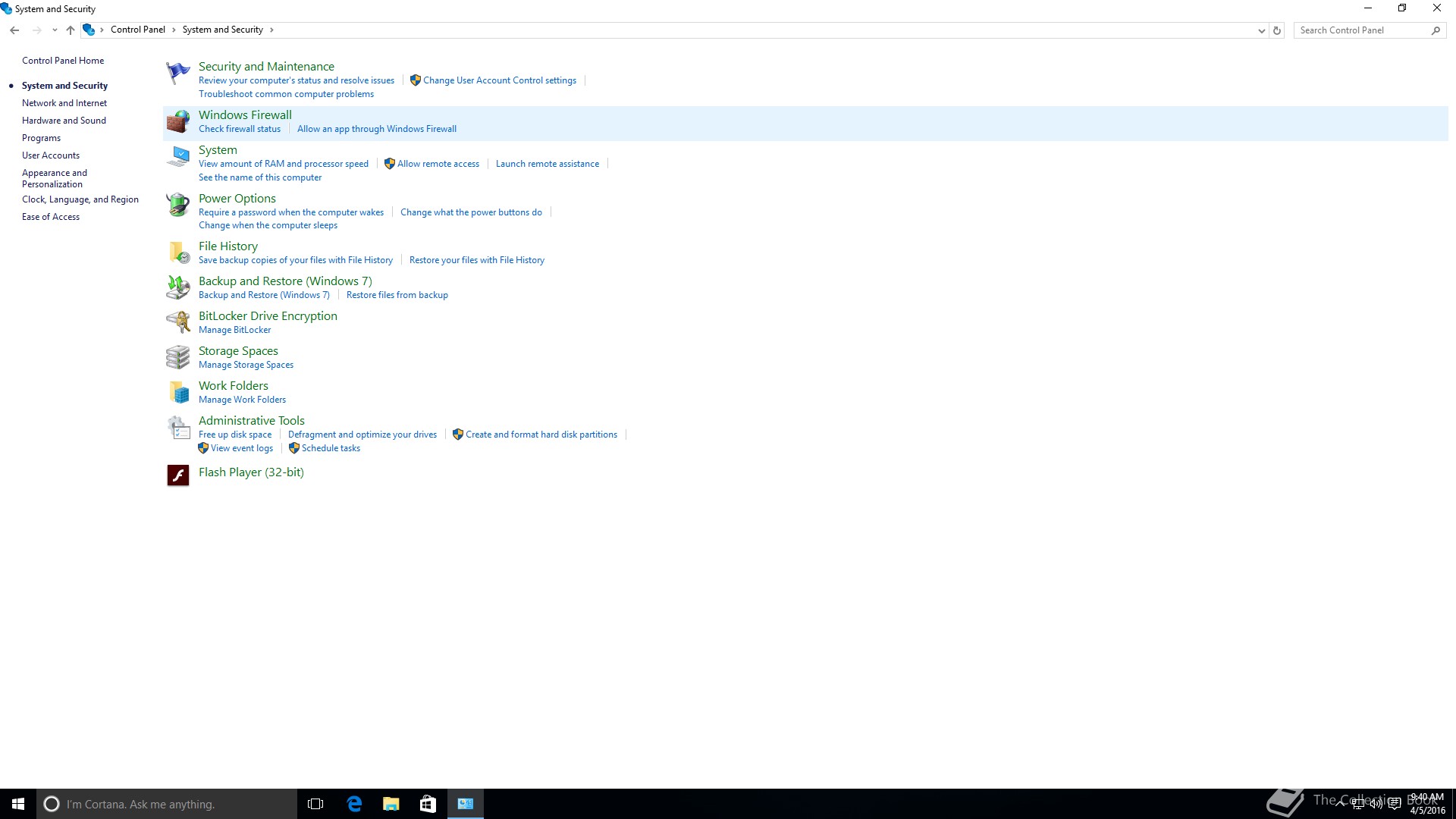Click Restore files from backup link

[397, 295]
